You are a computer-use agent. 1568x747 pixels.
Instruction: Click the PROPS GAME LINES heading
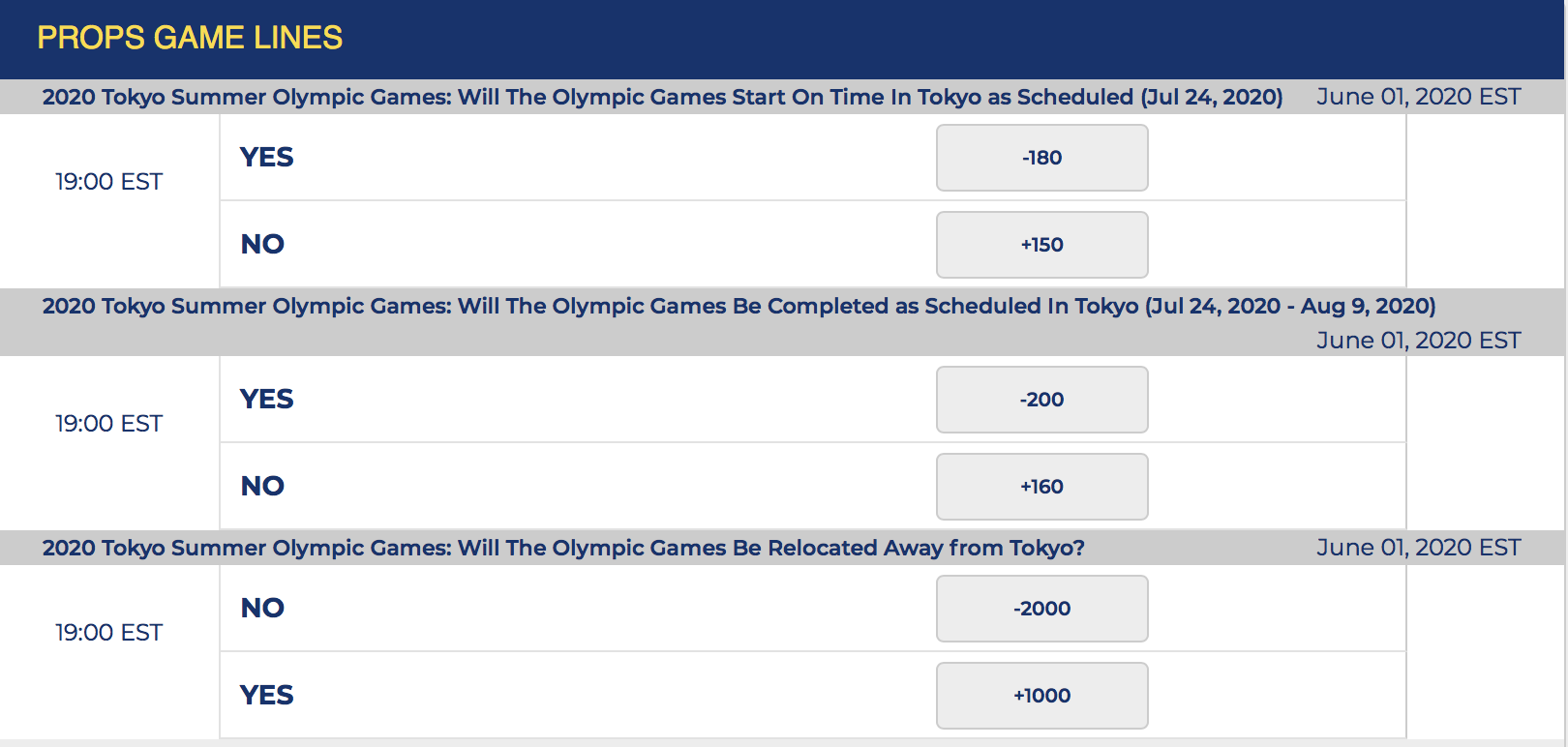point(190,38)
